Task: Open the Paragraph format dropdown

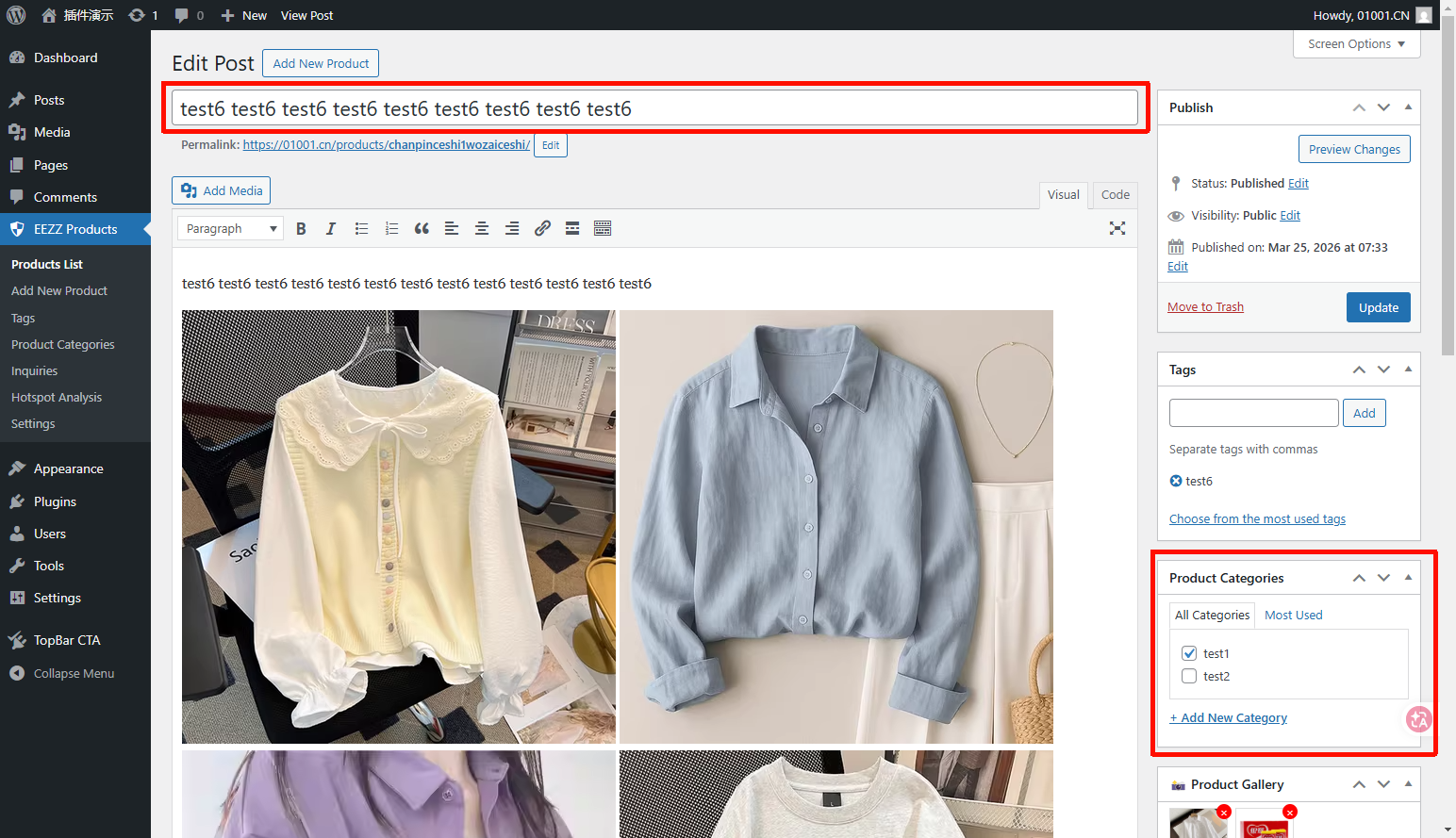Action: coord(230,229)
